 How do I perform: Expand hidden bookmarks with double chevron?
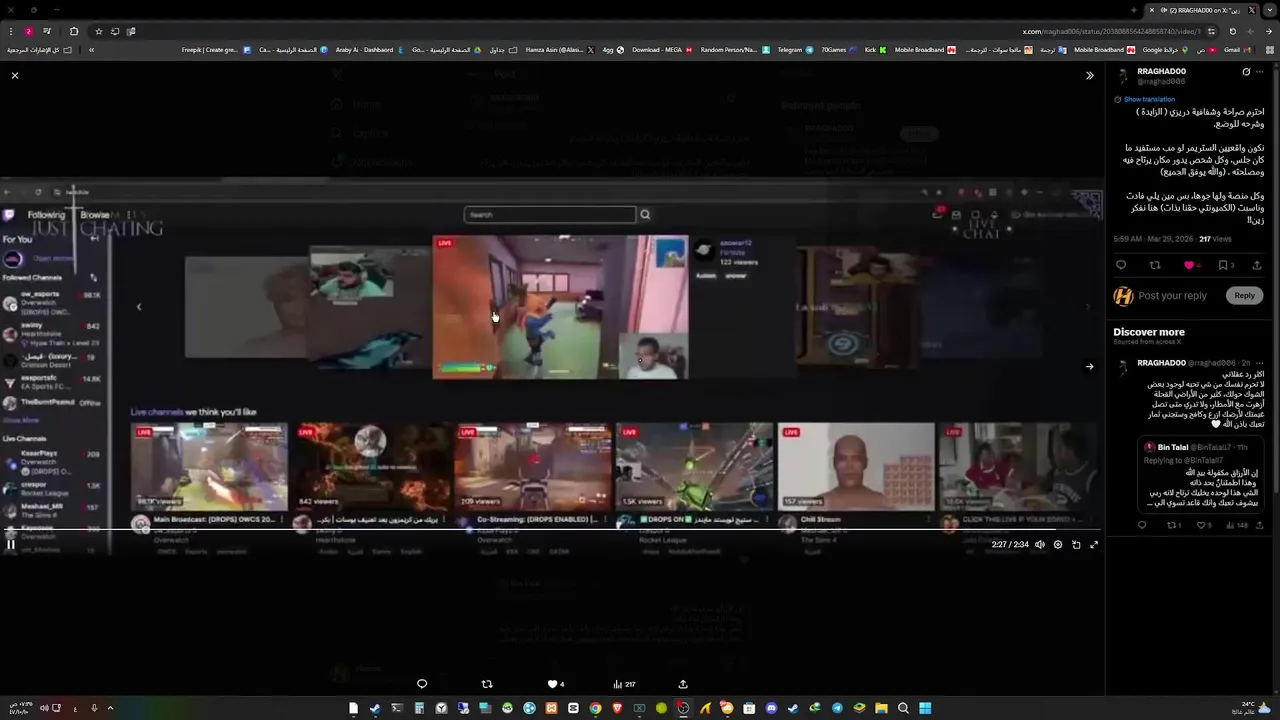pyautogui.click(x=91, y=49)
